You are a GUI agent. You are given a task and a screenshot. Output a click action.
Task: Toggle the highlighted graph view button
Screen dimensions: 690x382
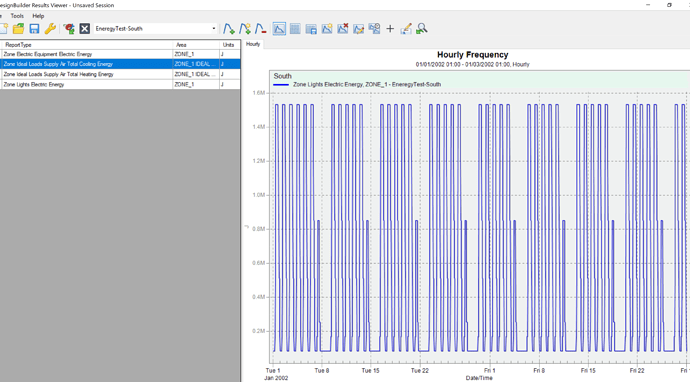click(x=279, y=29)
